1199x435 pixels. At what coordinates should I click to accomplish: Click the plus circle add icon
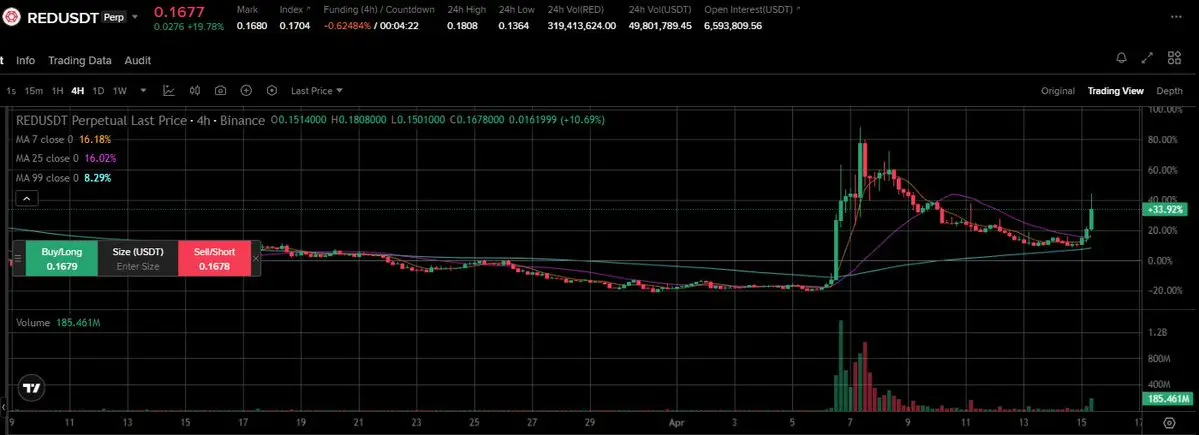(x=246, y=90)
